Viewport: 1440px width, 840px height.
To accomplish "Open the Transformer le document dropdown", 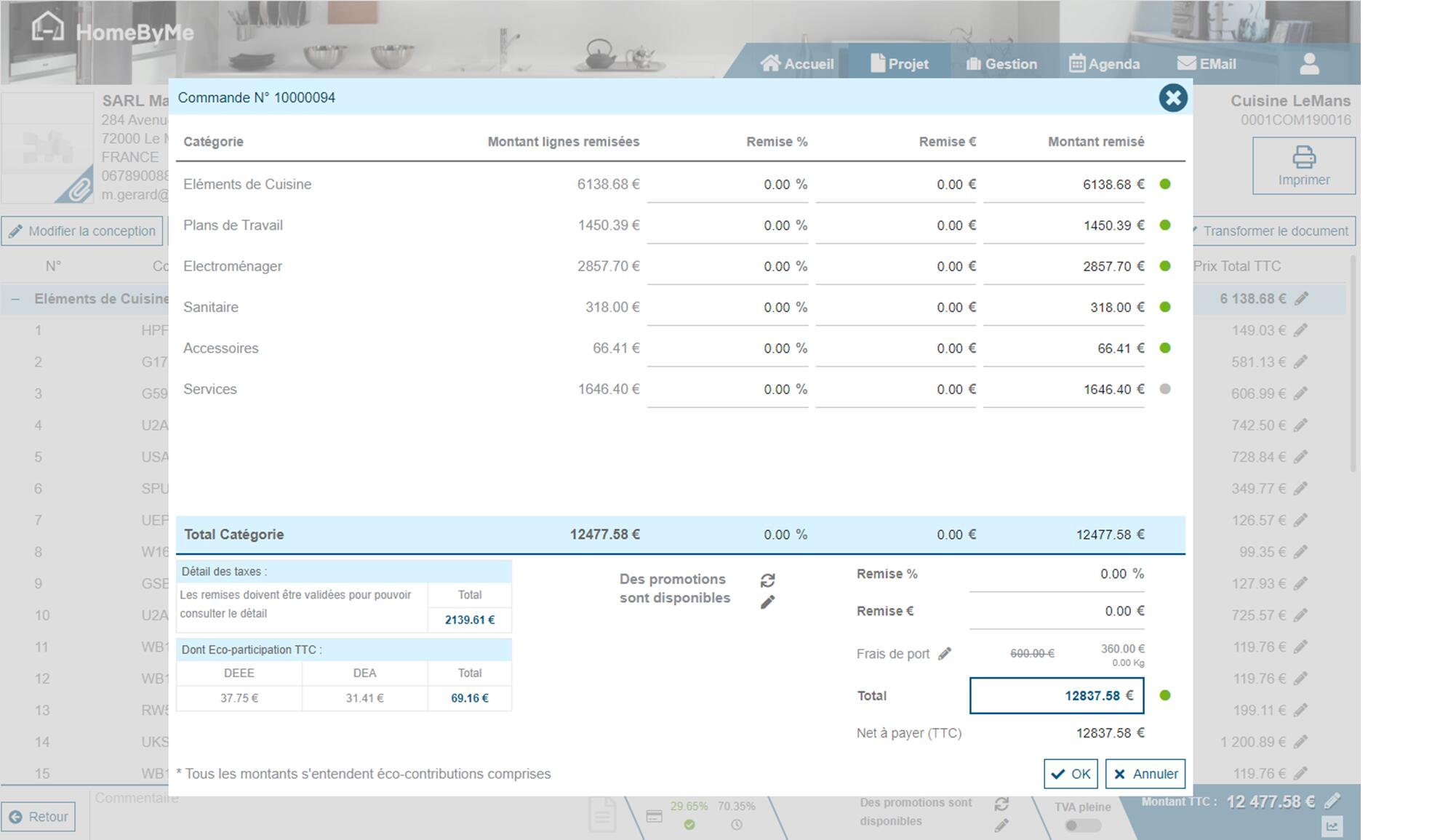I will click(x=1274, y=231).
